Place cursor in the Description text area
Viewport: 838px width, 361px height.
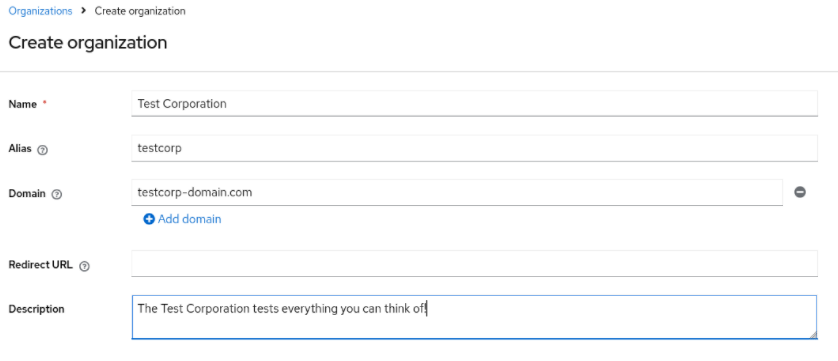tap(474, 317)
